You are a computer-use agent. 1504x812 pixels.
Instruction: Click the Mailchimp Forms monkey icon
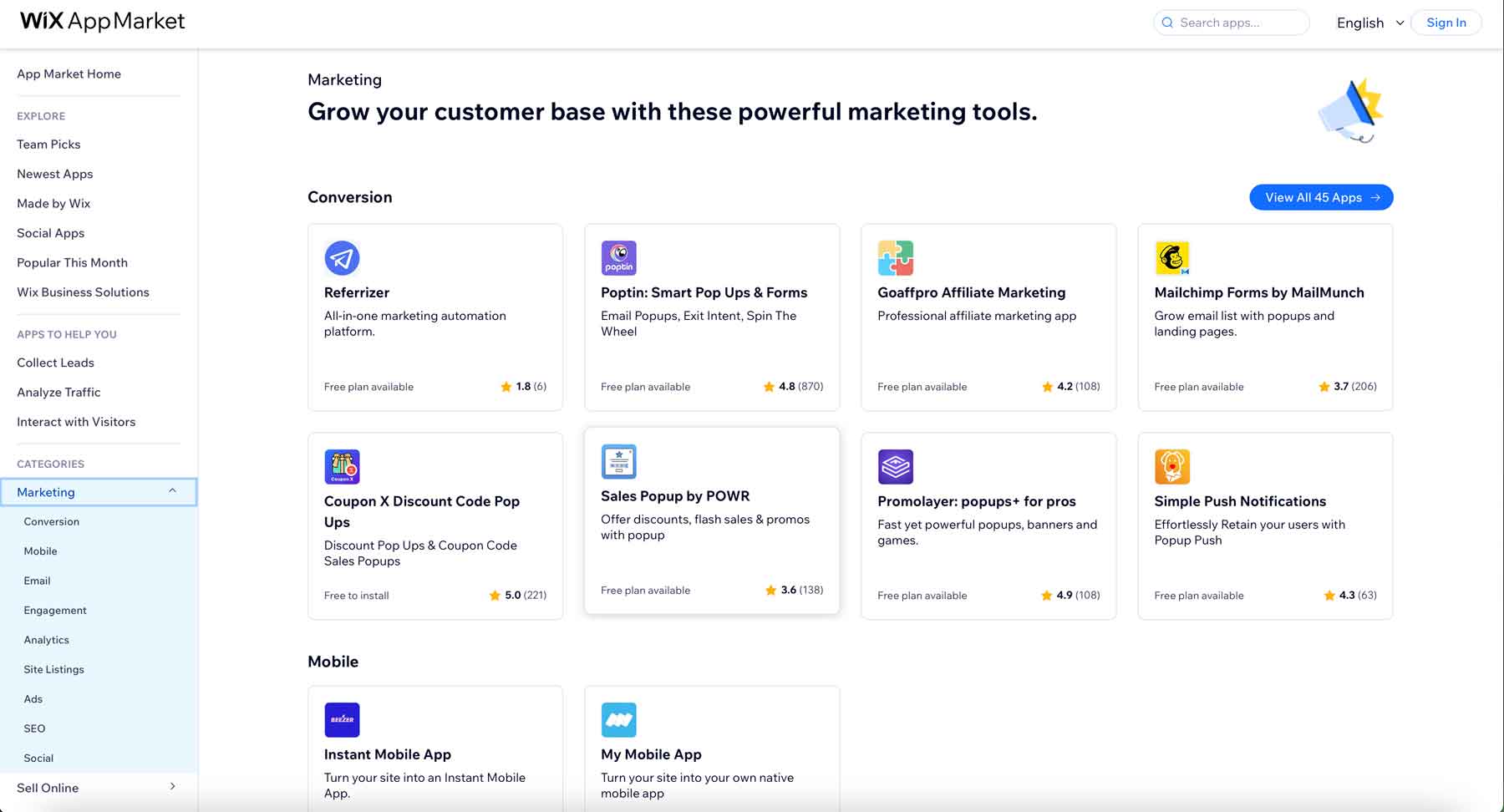coord(1172,257)
